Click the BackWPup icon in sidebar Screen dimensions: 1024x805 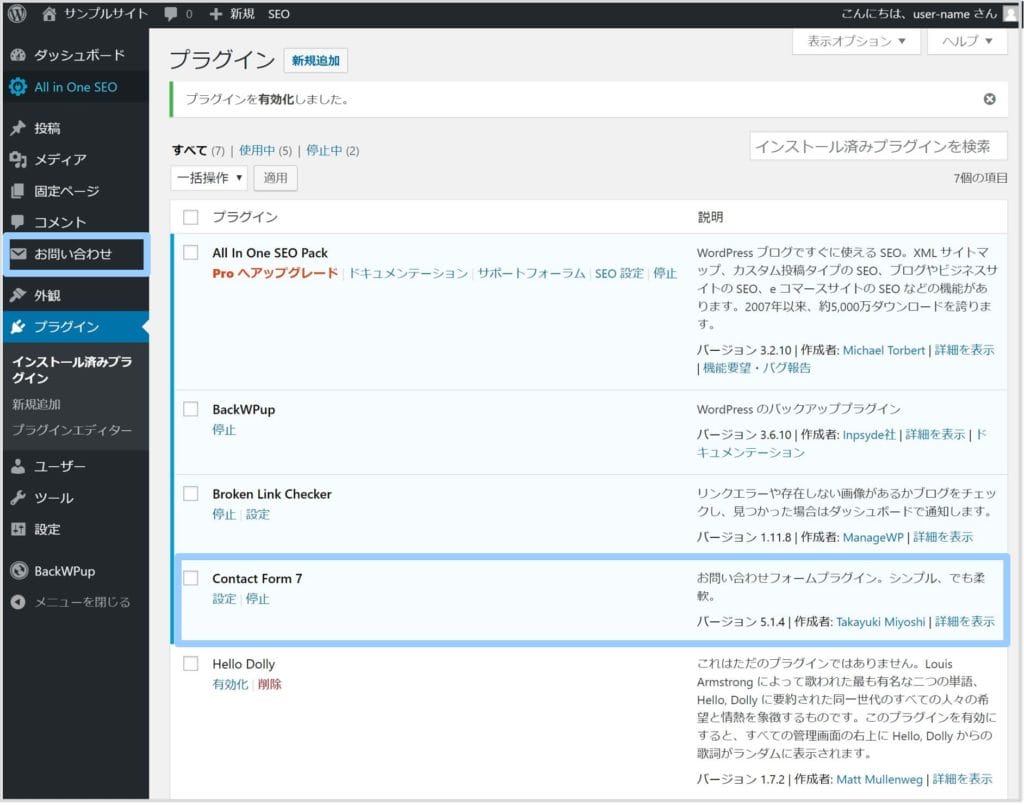click(19, 571)
